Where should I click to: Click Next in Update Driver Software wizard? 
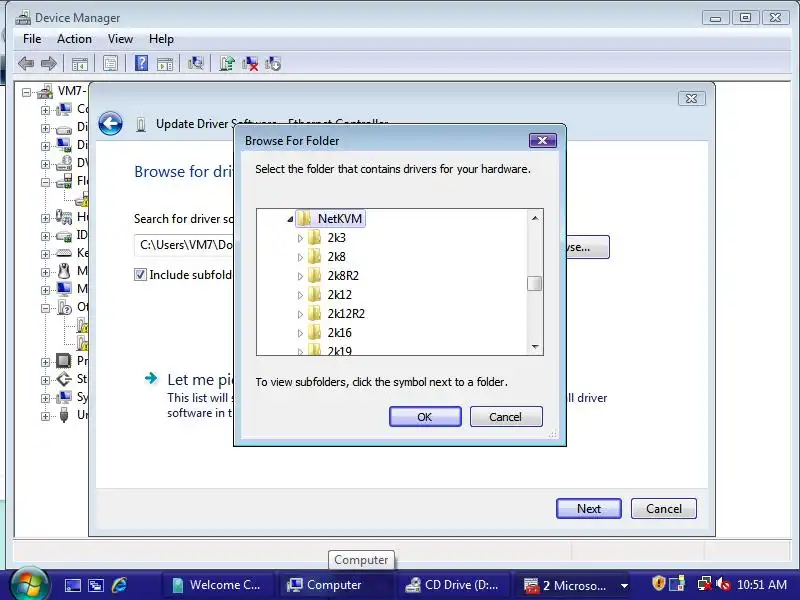tap(589, 509)
